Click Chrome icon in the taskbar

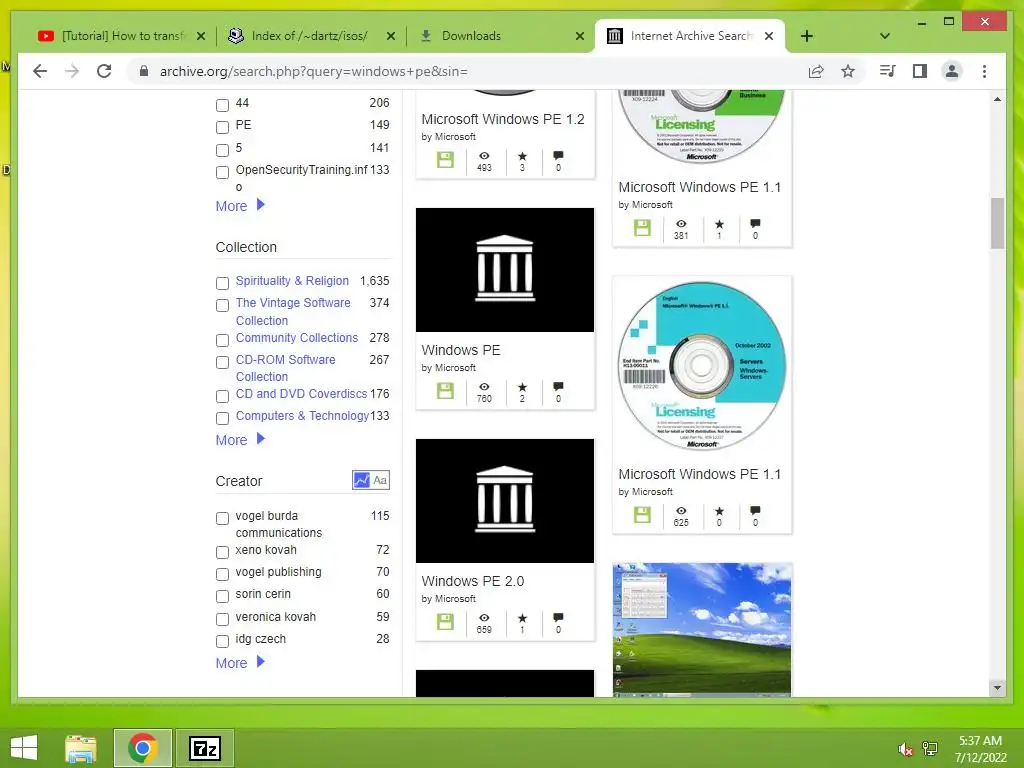143,748
